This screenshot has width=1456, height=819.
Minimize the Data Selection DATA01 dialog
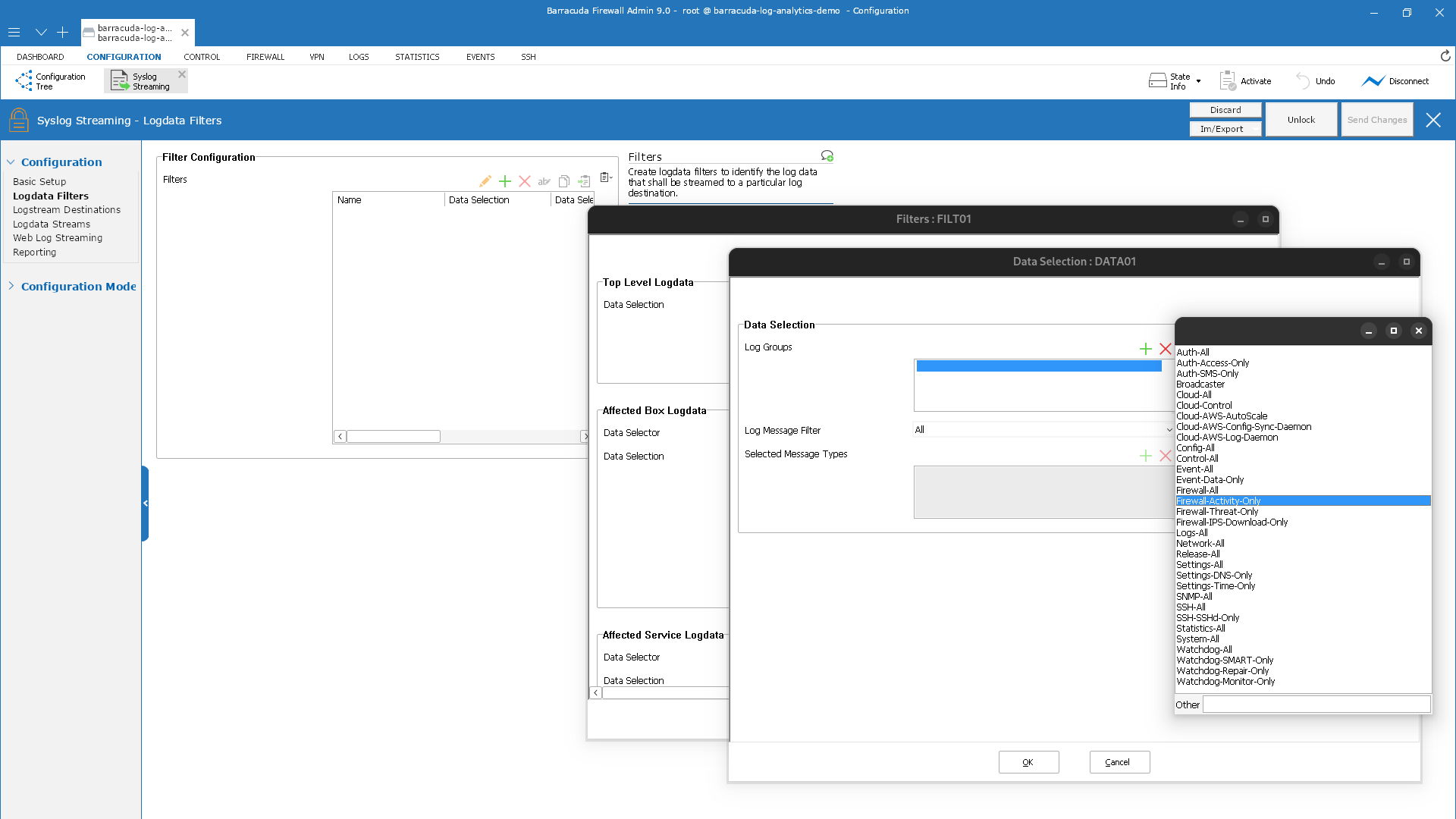coord(1382,262)
